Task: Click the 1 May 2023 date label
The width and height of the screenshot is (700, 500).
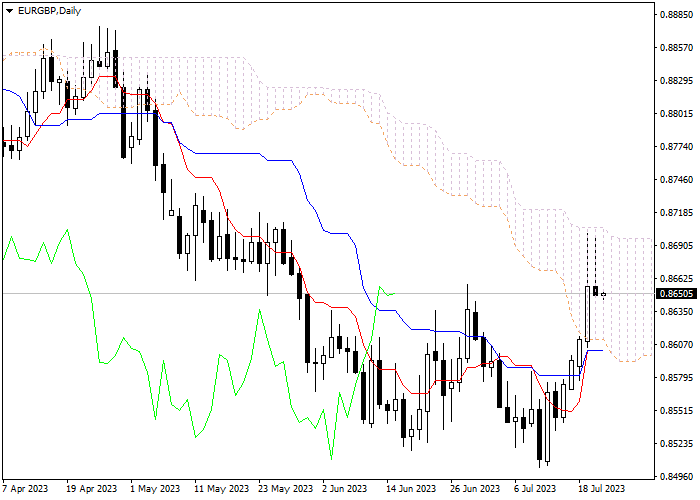Action: (155, 489)
